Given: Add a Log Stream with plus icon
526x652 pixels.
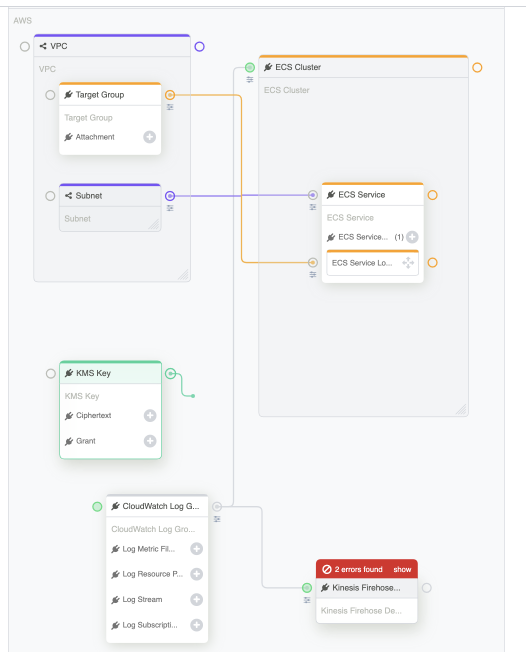Looking at the screenshot, I should pos(197,600).
